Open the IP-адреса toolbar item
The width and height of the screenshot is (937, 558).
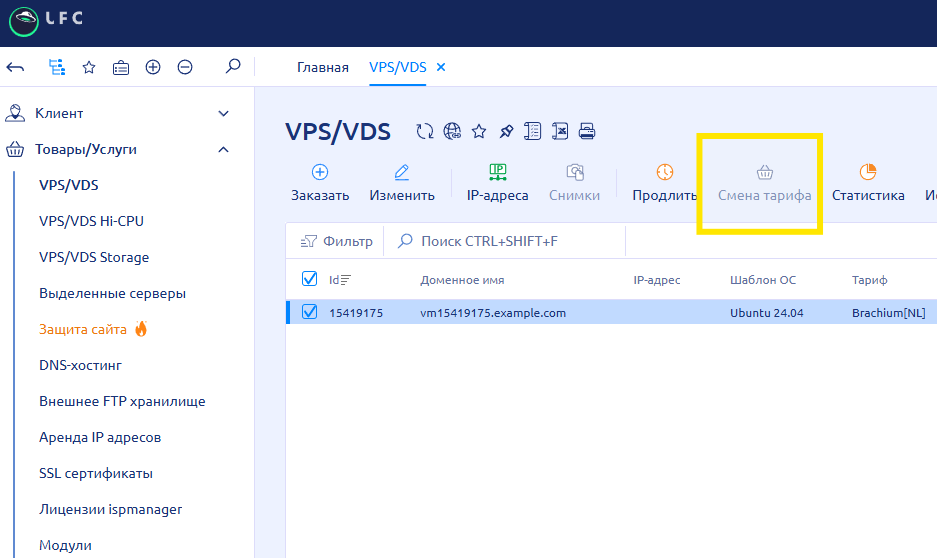coord(497,183)
